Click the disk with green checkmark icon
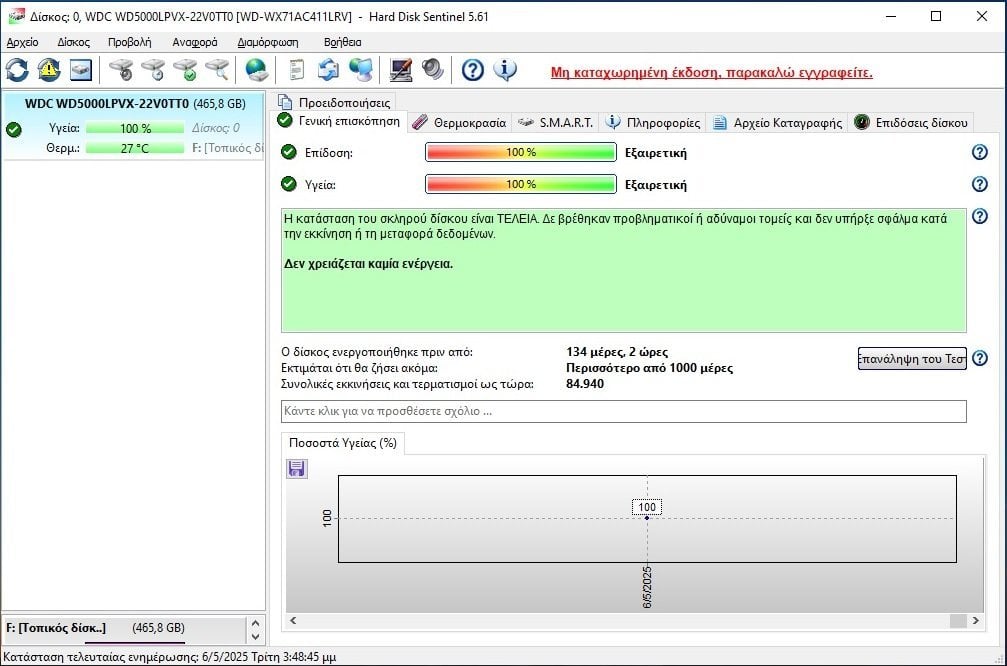The image size is (1007, 666). point(186,70)
